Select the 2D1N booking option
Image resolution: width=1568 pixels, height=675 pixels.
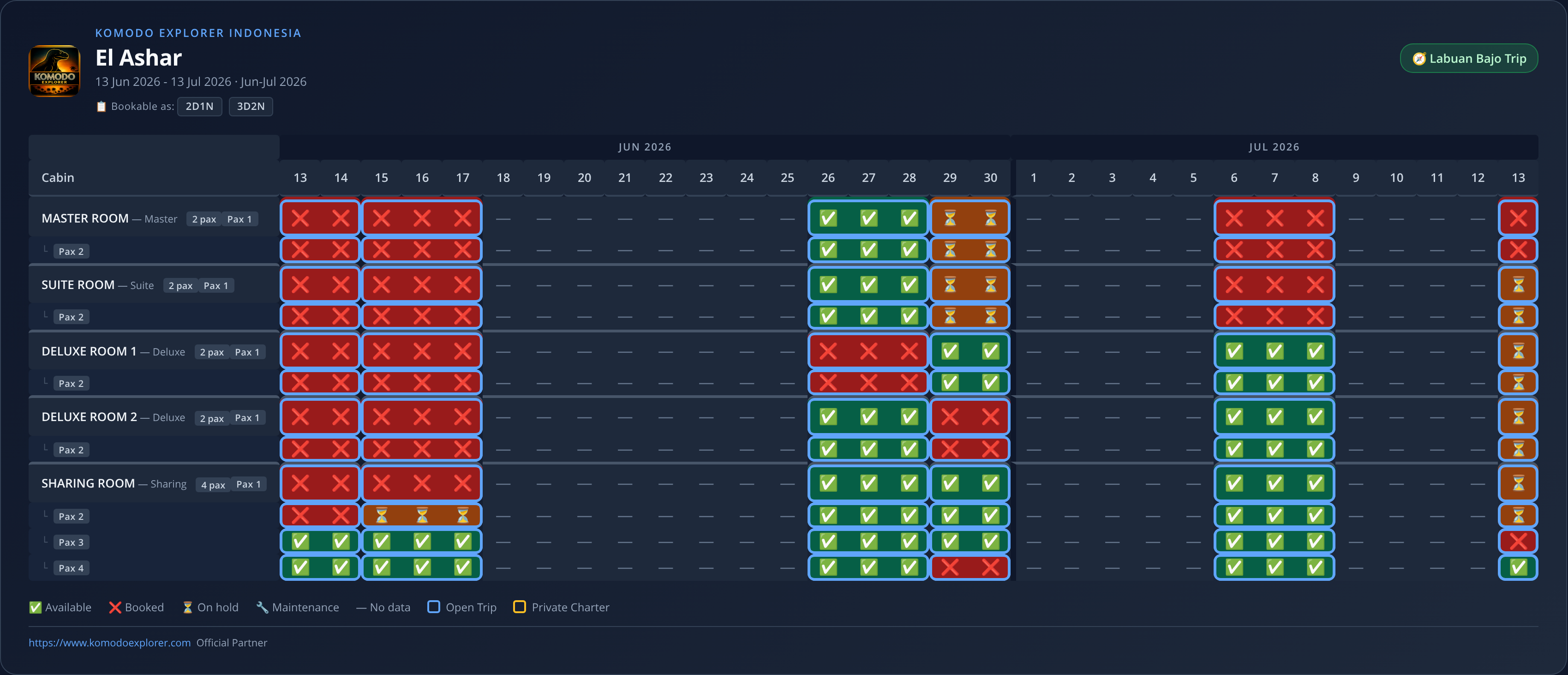(200, 106)
